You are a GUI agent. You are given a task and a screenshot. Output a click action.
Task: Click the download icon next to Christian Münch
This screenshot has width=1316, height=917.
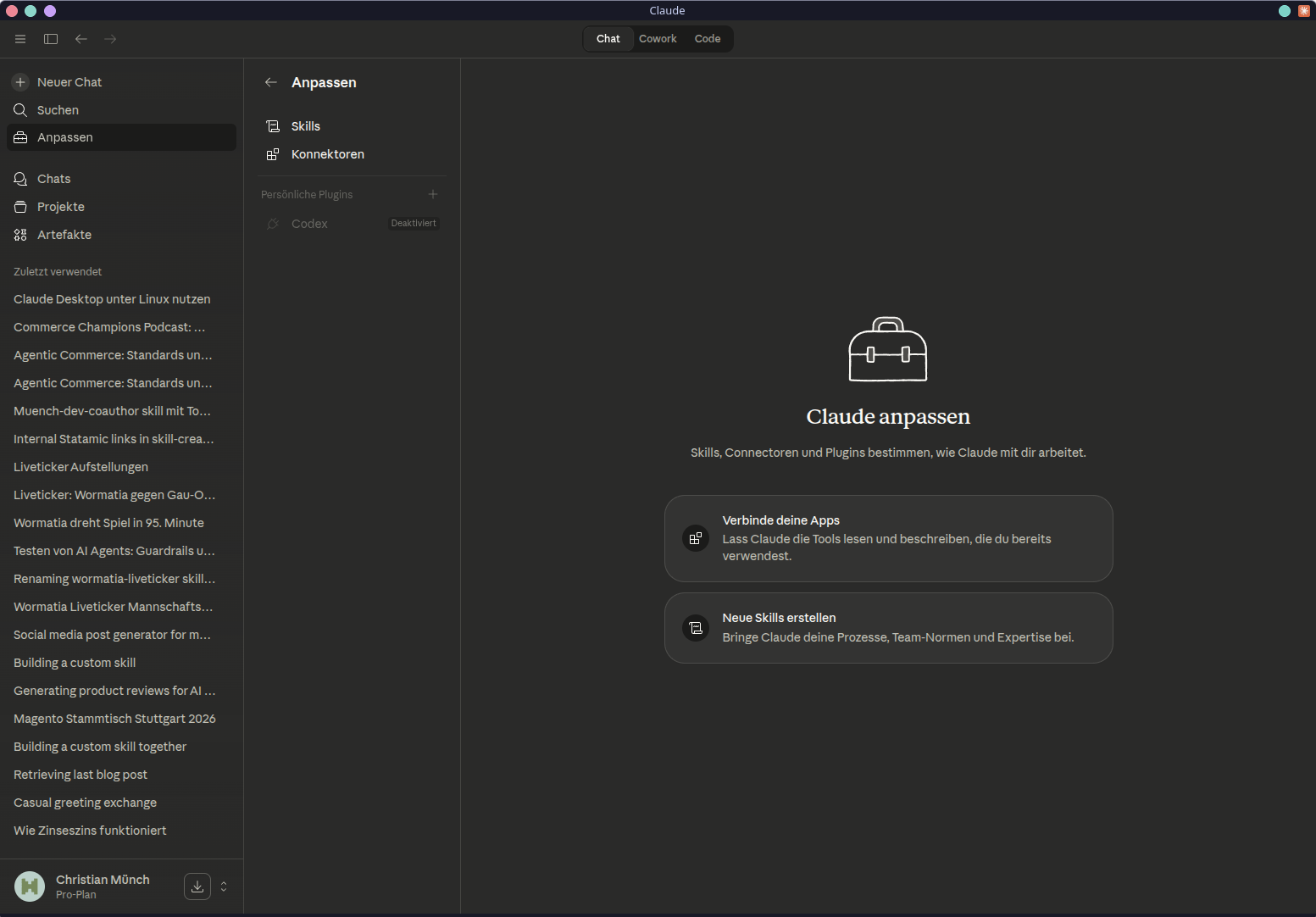197,886
